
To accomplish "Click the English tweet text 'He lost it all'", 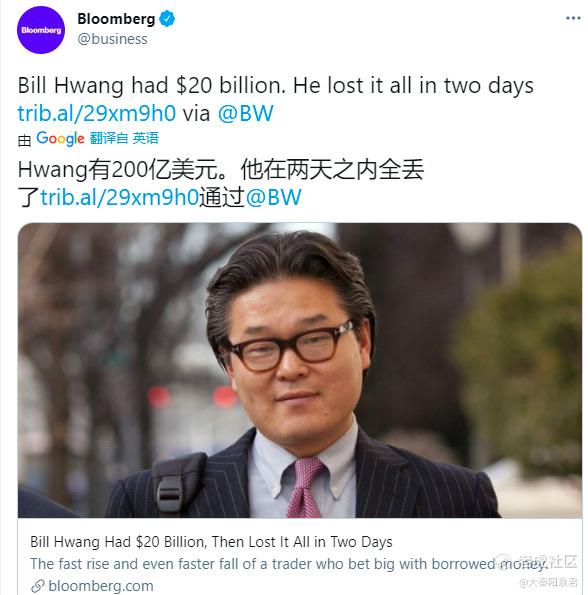I will [x=354, y=85].
